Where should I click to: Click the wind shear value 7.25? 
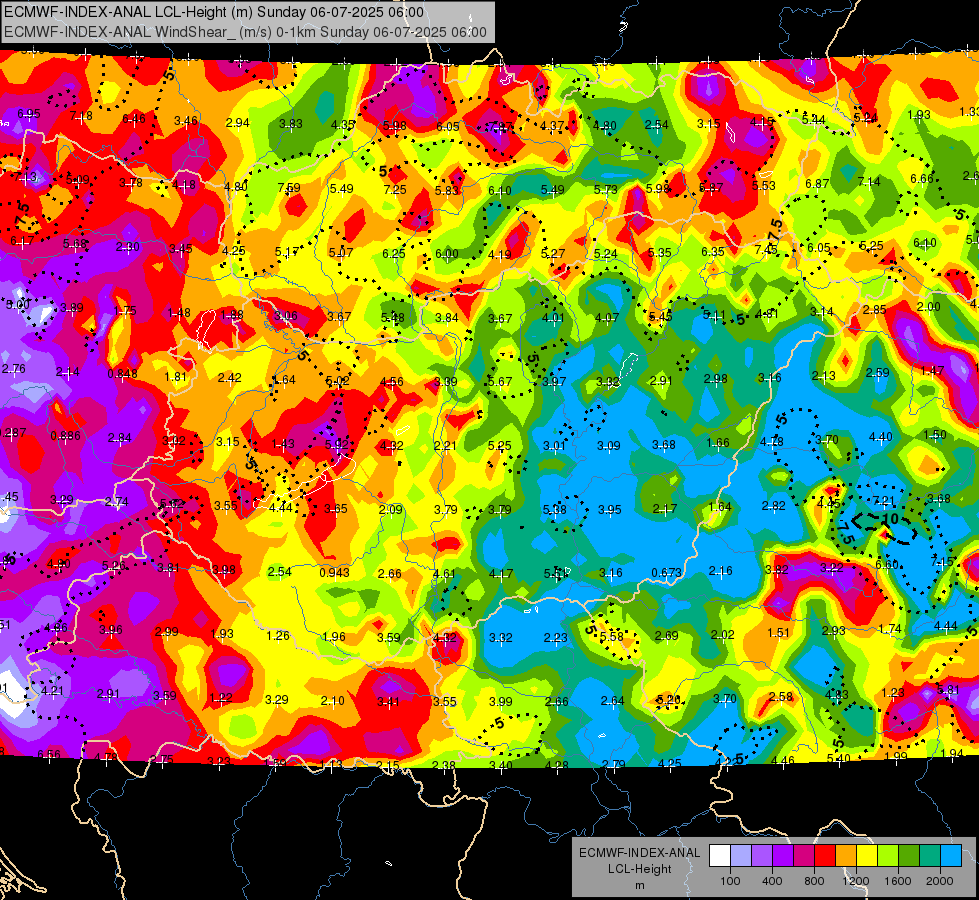pos(395,189)
